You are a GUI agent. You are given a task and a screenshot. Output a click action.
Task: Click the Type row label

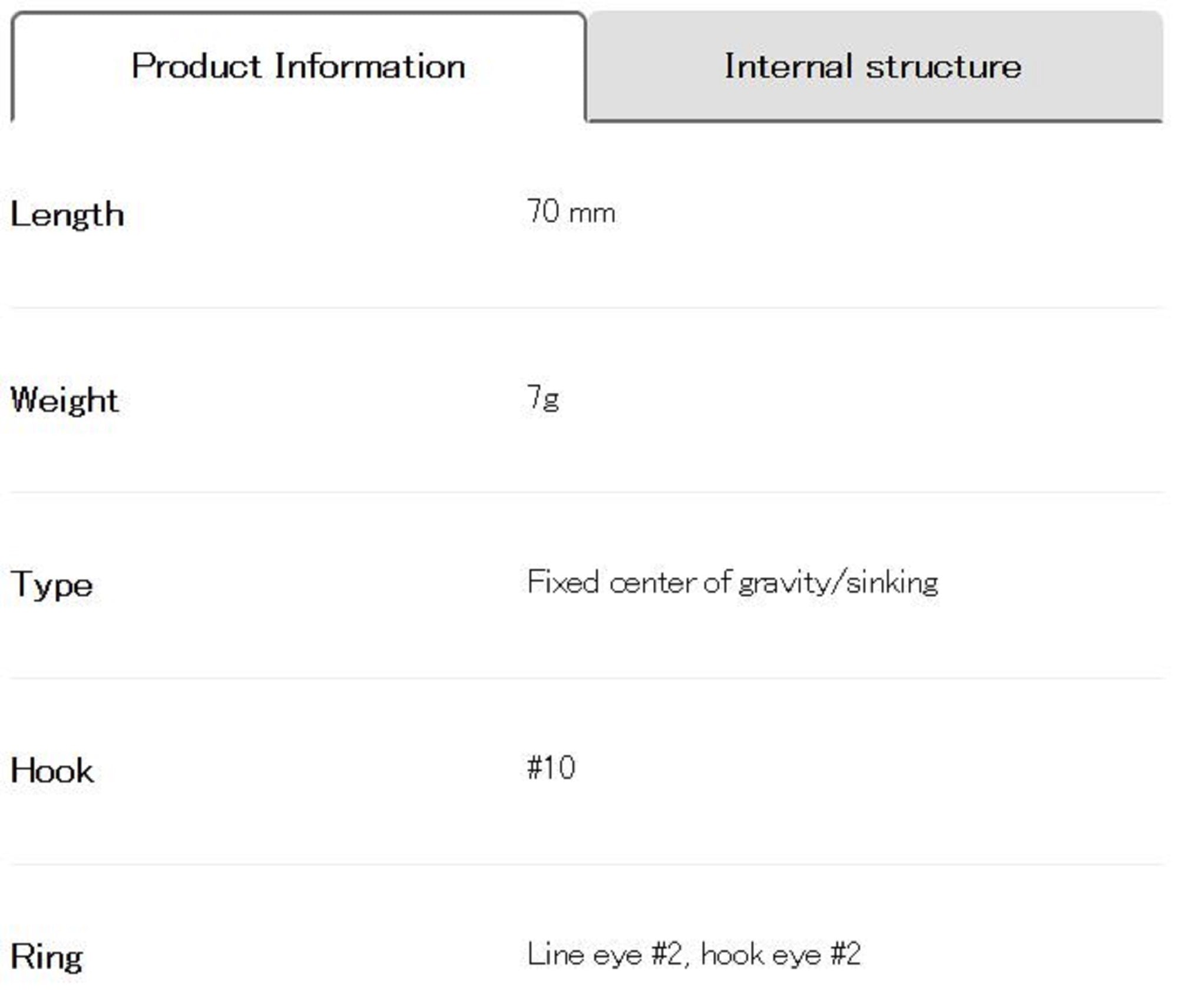(52, 585)
